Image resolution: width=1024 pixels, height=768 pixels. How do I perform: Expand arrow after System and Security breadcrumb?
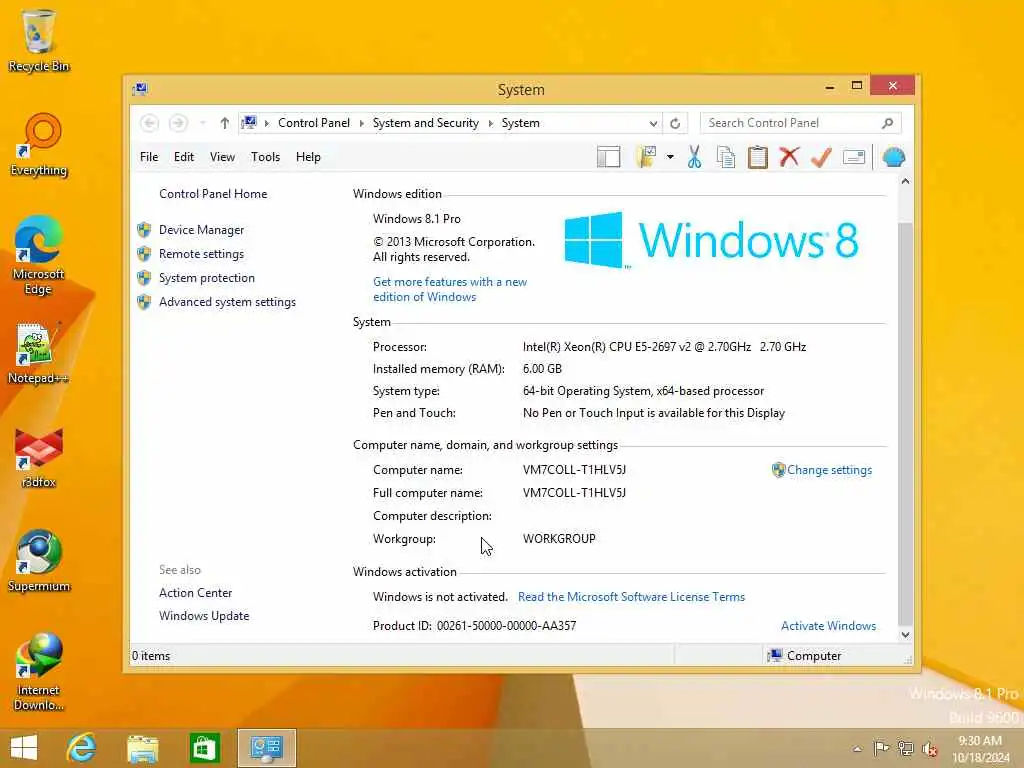click(490, 123)
